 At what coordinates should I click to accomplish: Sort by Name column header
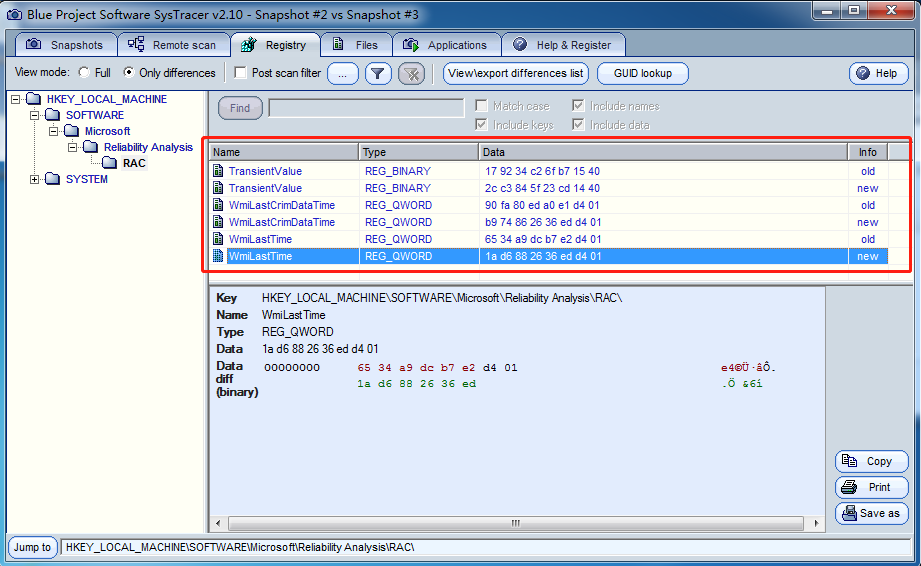click(x=284, y=152)
